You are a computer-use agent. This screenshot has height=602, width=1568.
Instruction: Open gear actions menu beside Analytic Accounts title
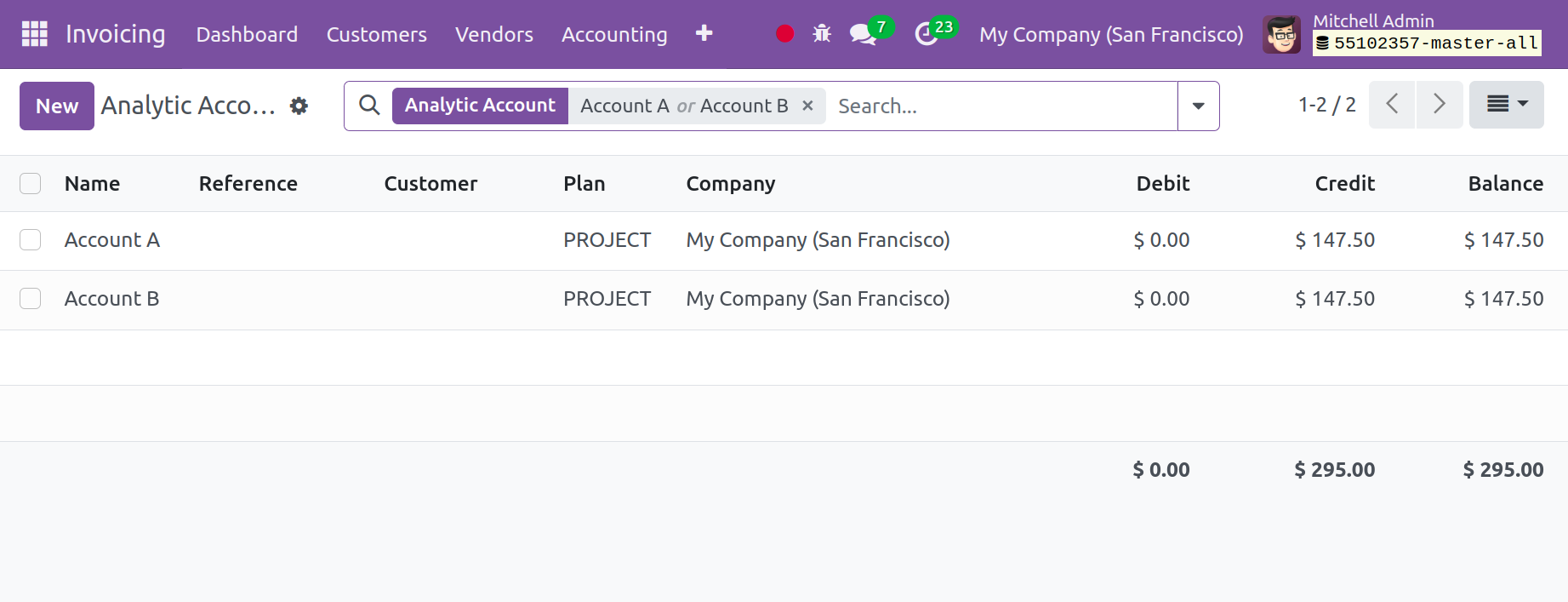click(299, 106)
